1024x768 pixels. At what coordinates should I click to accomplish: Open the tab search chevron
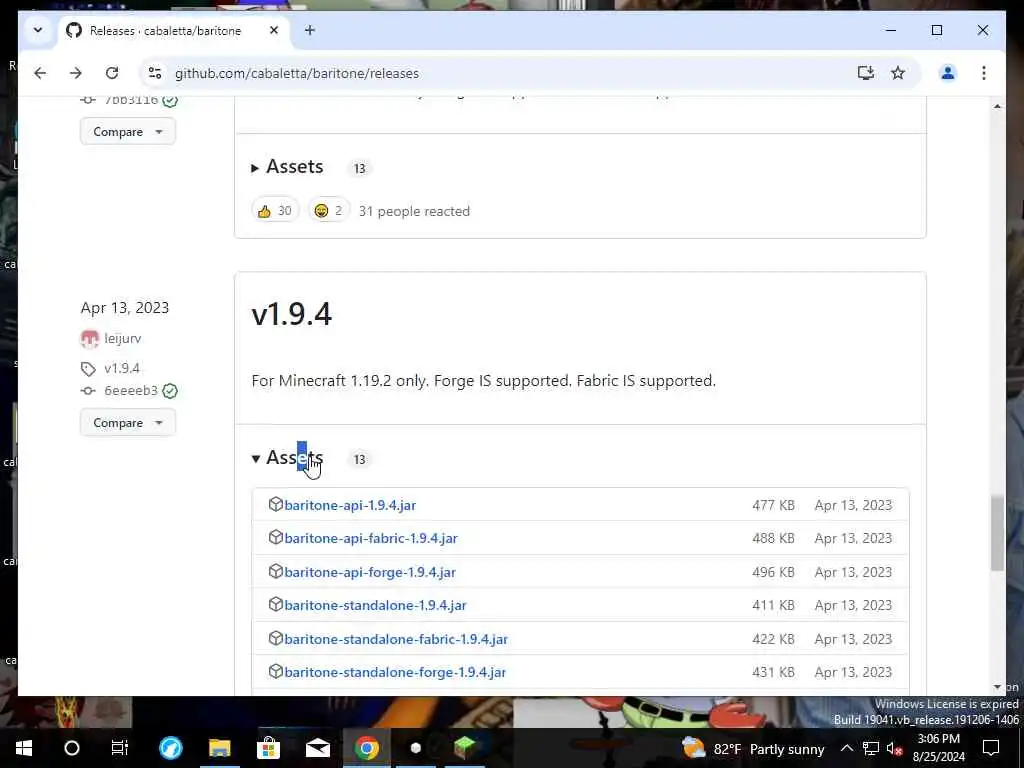(38, 30)
